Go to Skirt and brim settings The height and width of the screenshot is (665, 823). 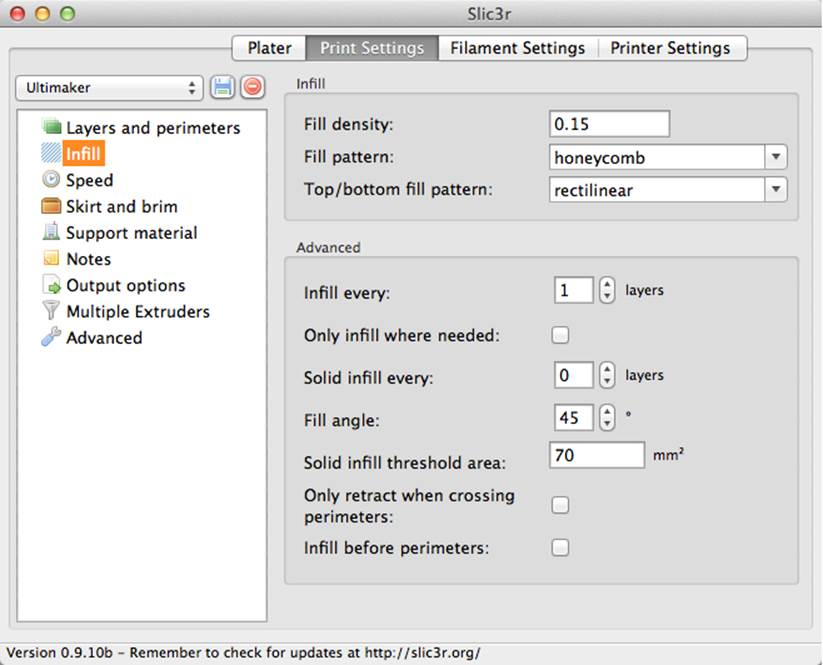(122, 206)
